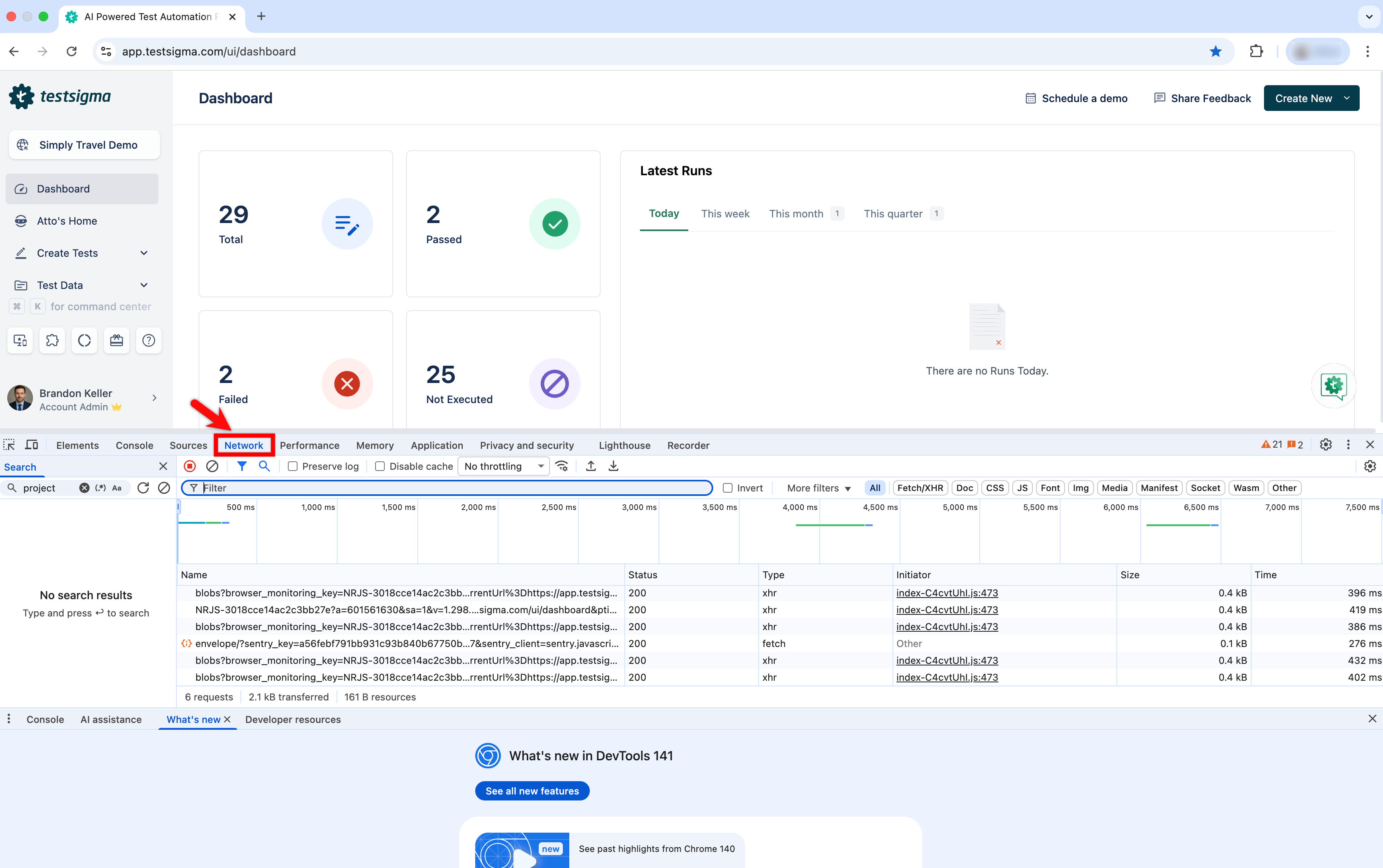The image size is (1383, 868).
Task: Expand the More filters dropdown
Action: (819, 488)
